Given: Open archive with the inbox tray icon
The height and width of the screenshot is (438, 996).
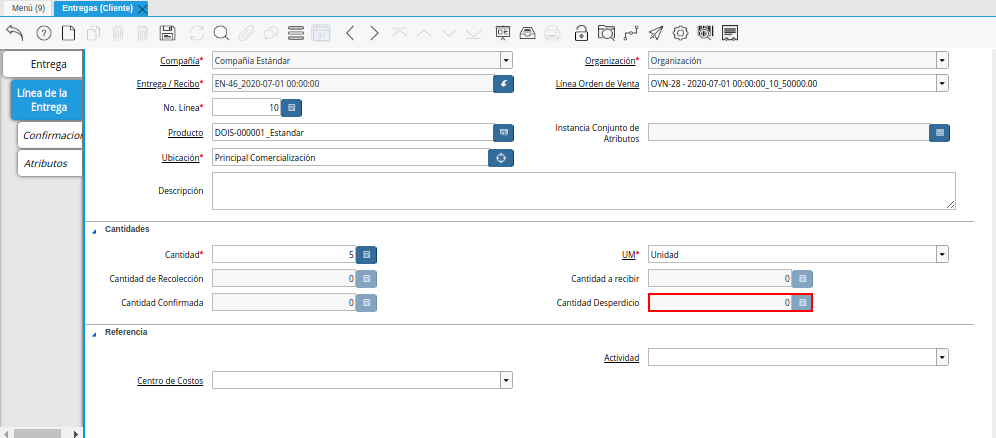Looking at the screenshot, I should [x=528, y=33].
